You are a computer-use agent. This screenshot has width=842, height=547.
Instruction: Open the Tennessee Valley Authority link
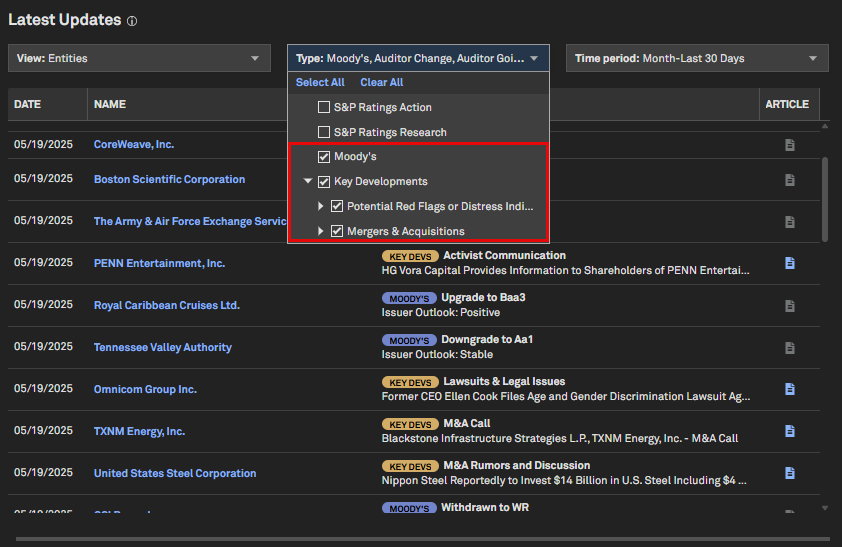pyautogui.click(x=163, y=347)
